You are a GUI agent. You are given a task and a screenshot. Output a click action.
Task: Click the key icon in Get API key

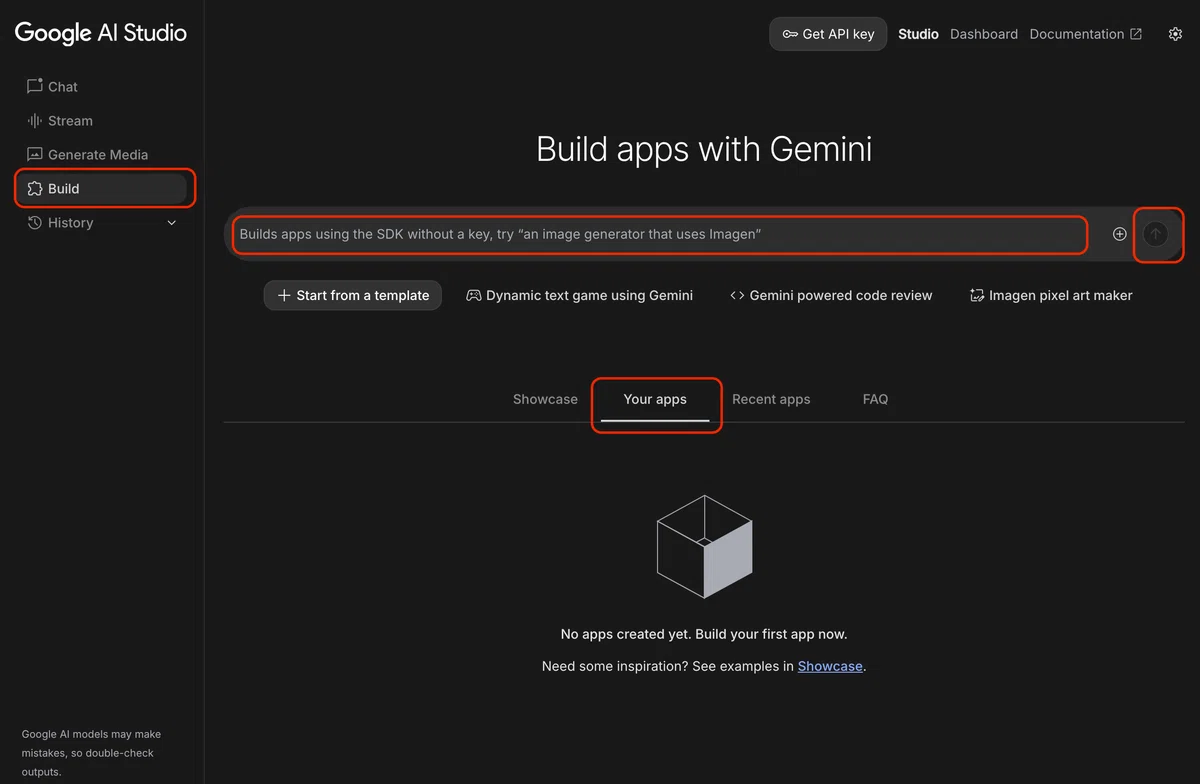pyautogui.click(x=790, y=34)
